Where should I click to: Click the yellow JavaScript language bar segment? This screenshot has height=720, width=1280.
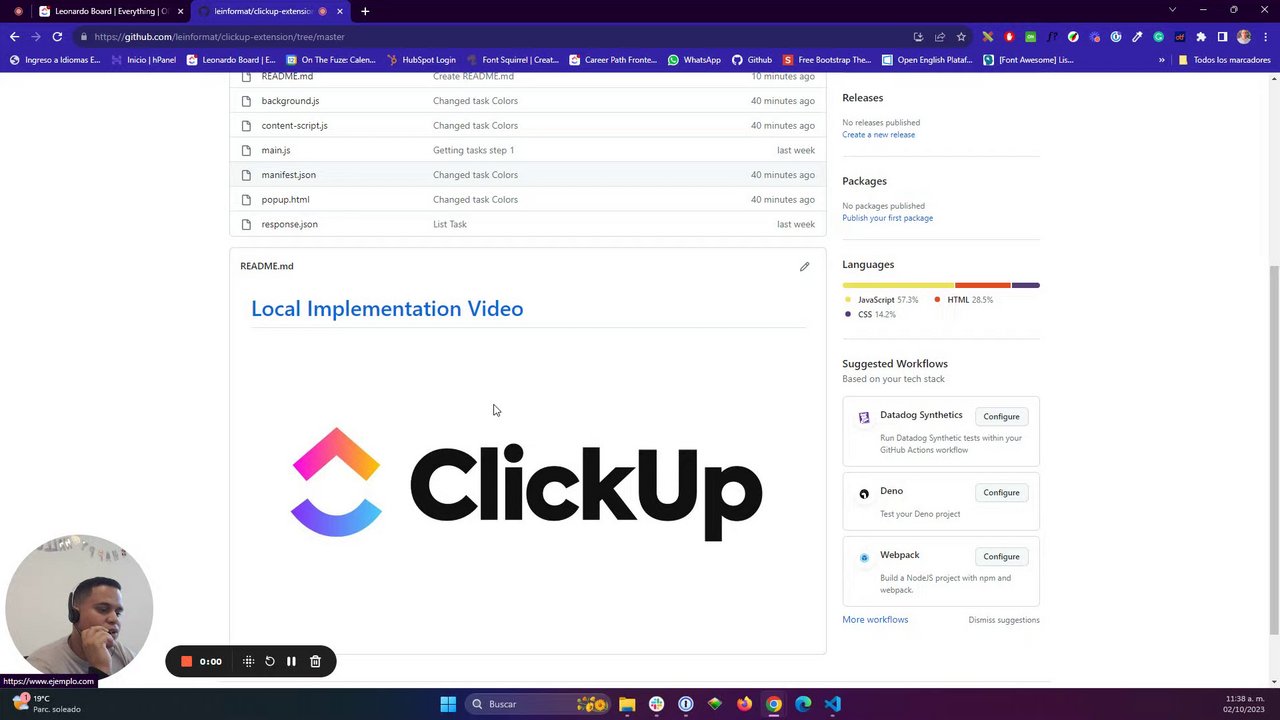(898, 285)
